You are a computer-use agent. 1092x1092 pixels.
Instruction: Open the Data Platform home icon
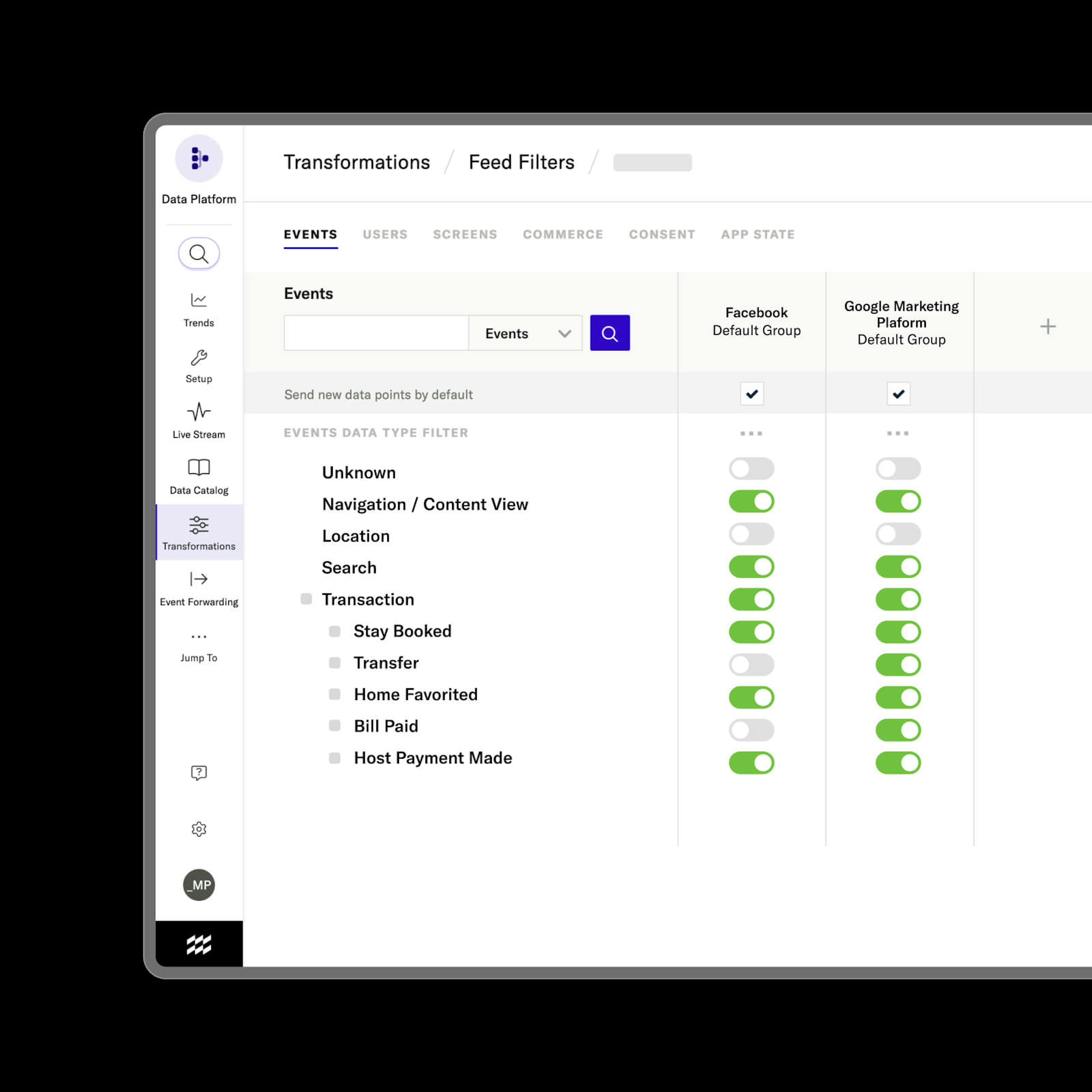(x=198, y=159)
